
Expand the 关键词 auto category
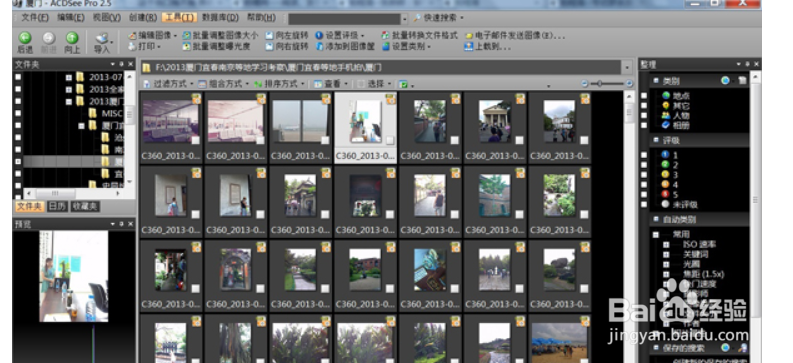(666, 254)
